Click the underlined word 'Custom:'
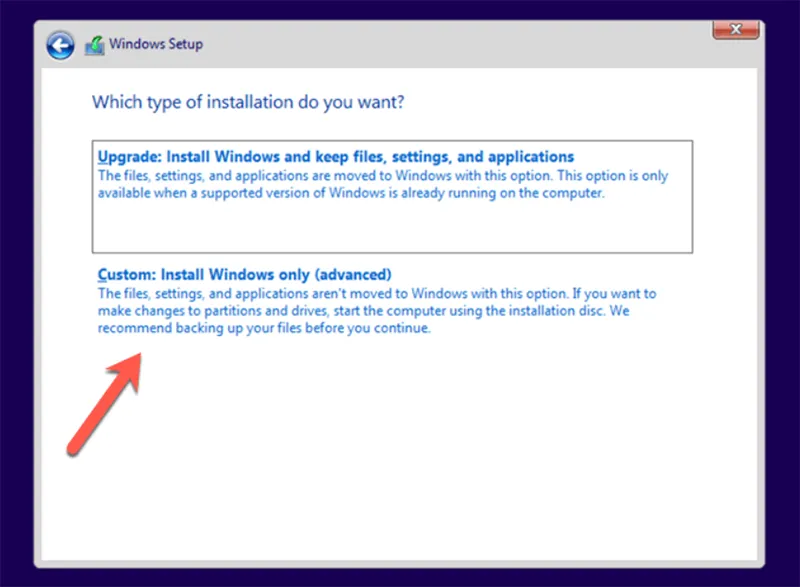The width and height of the screenshot is (800, 587). point(126,274)
